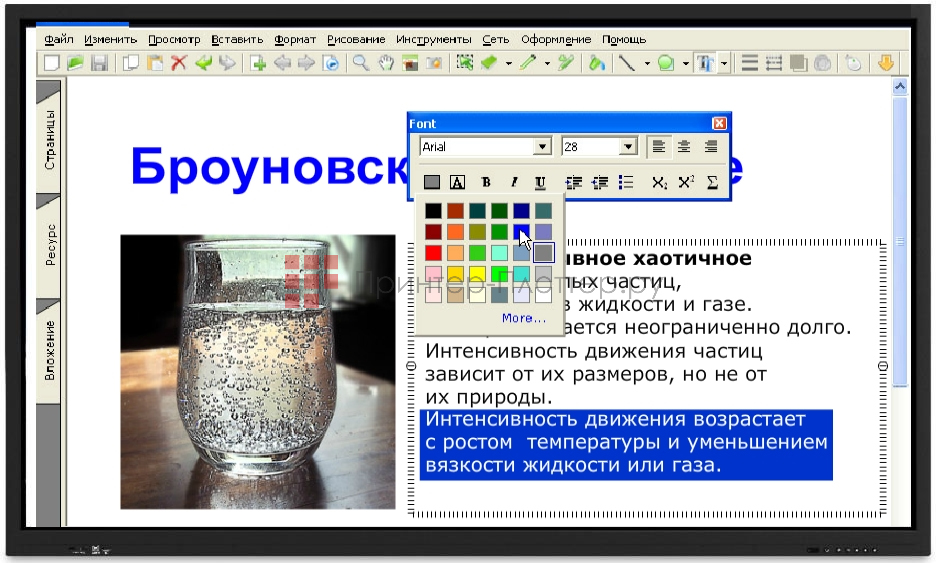Screen dimensions: 936x563
Task: Click the scroll up arrow of the vertical scrollbar
Action: [900, 87]
